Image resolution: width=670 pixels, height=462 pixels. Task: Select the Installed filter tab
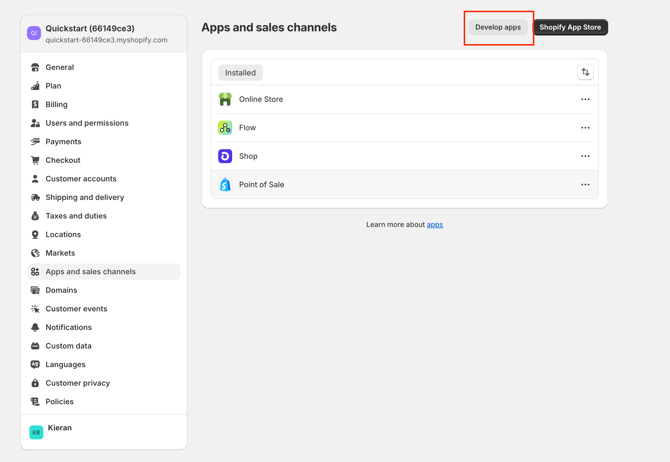point(240,73)
